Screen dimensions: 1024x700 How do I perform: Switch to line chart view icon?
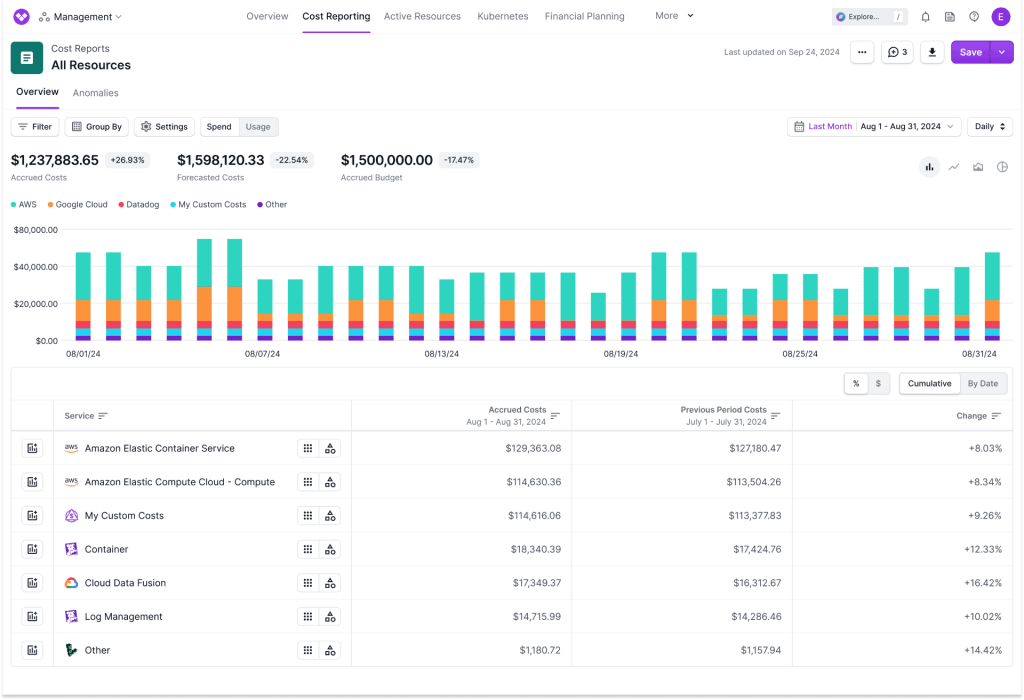[x=953, y=167]
